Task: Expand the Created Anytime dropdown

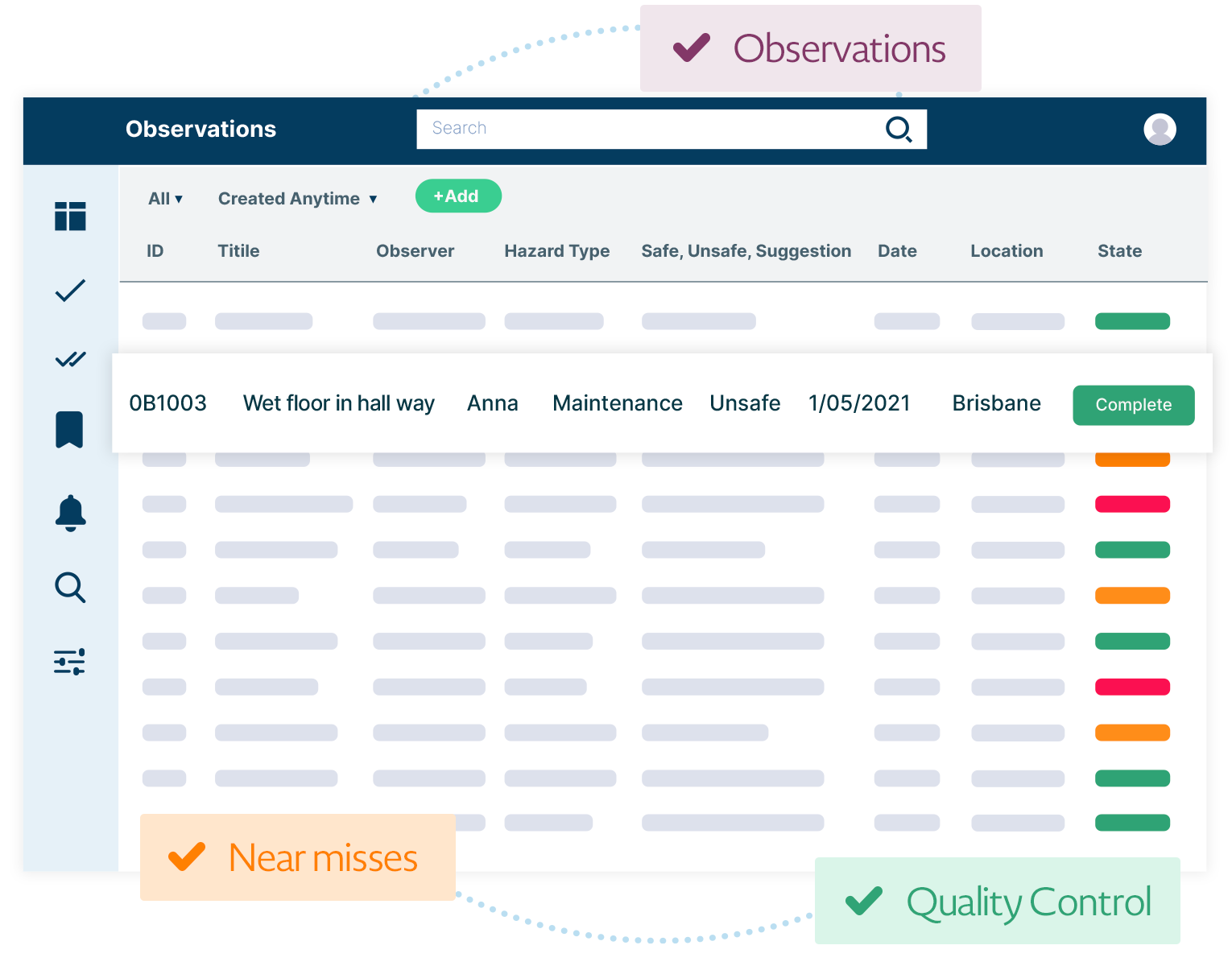Action: pyautogui.click(x=297, y=198)
